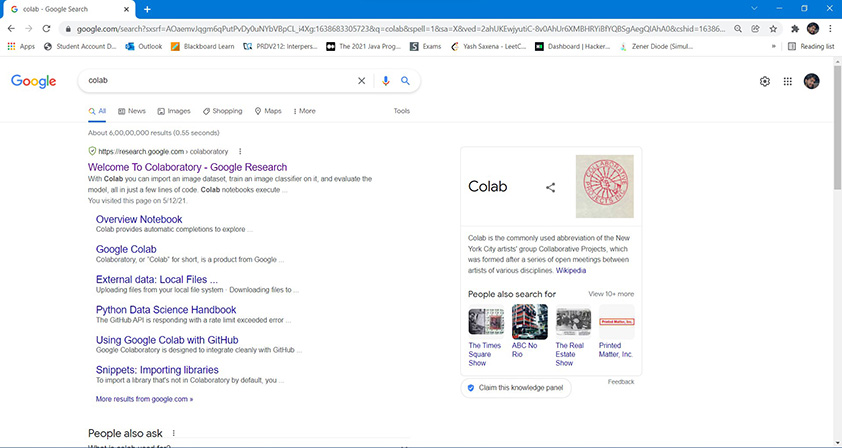Click the forward navigation arrow
This screenshot has height=448, width=842.
(x=29, y=28)
